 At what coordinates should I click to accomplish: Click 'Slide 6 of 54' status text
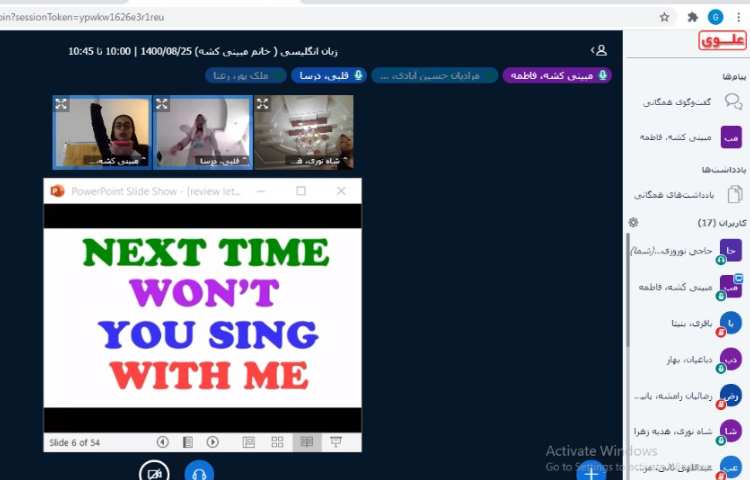pyautogui.click(x=75, y=443)
